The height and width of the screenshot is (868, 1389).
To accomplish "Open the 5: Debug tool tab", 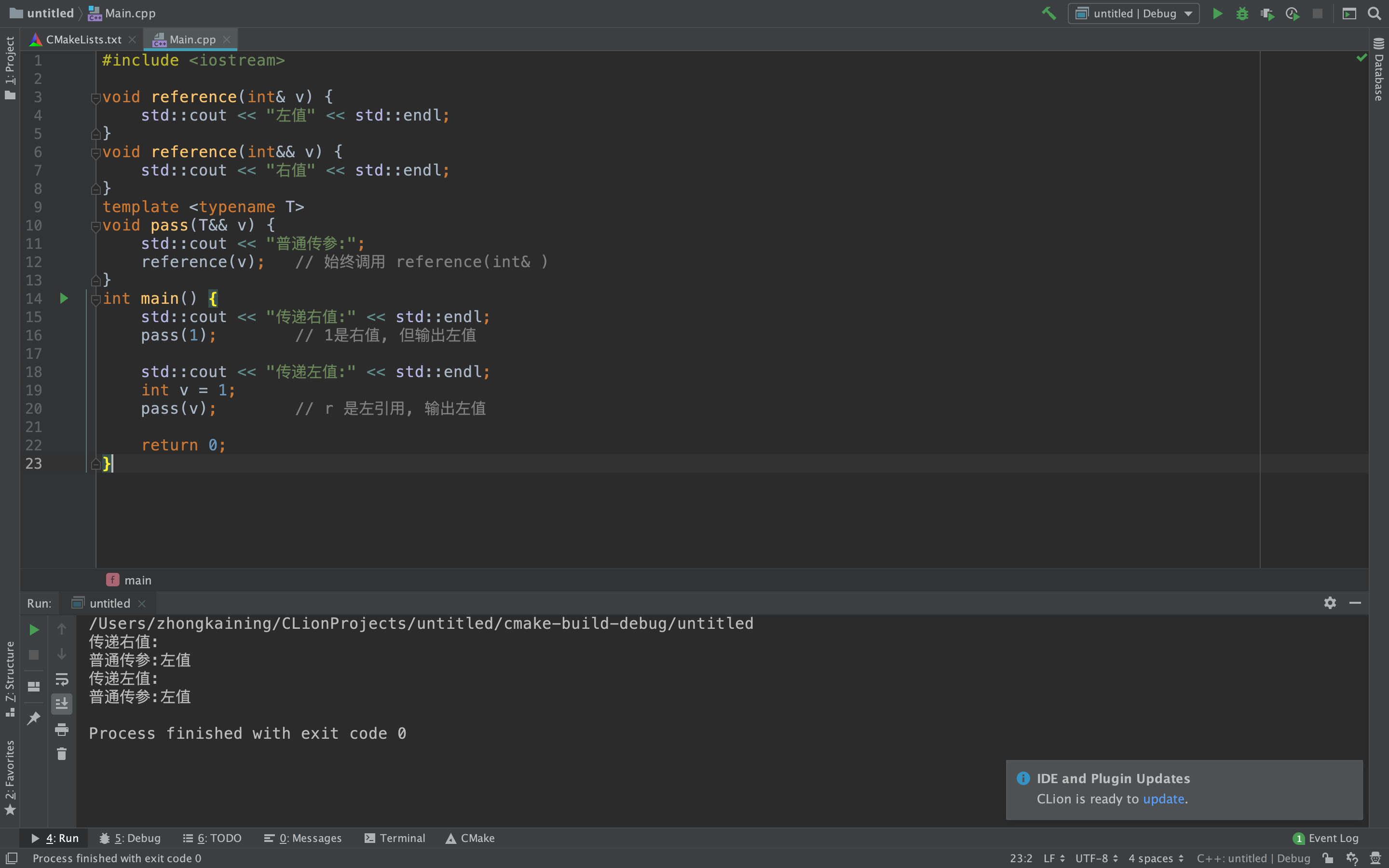I will tap(130, 838).
